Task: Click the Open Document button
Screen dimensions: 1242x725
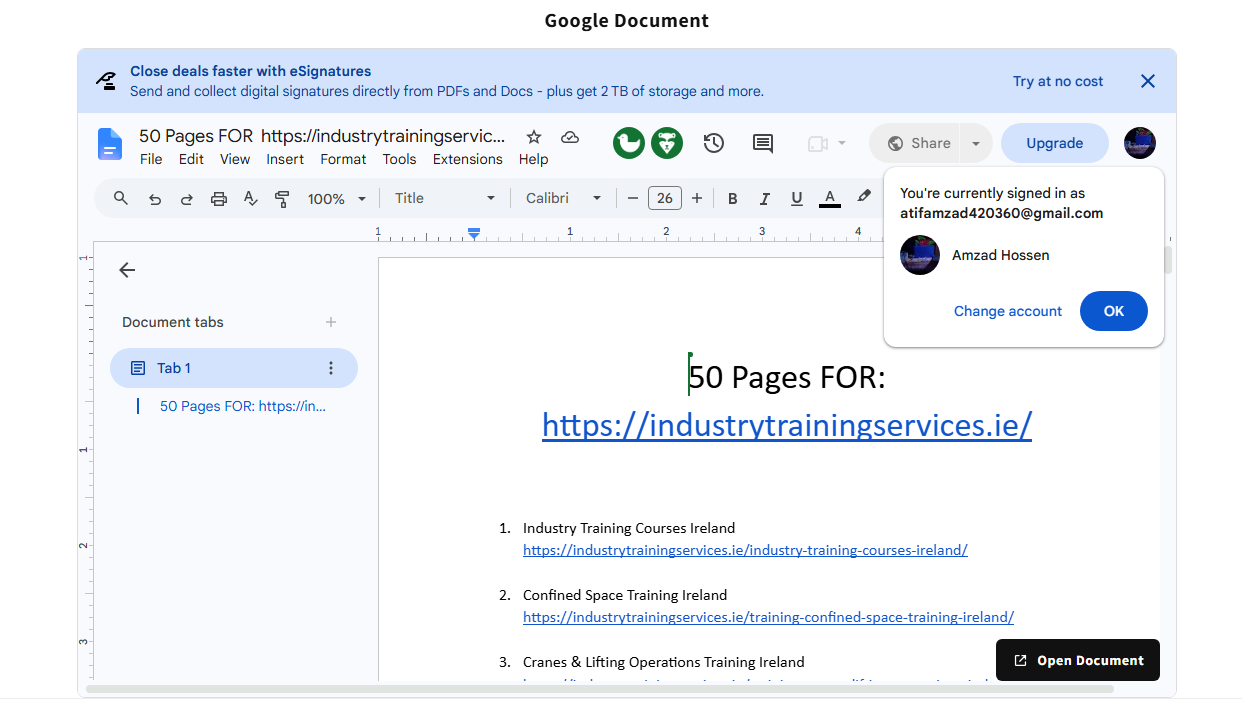Action: (x=1078, y=660)
